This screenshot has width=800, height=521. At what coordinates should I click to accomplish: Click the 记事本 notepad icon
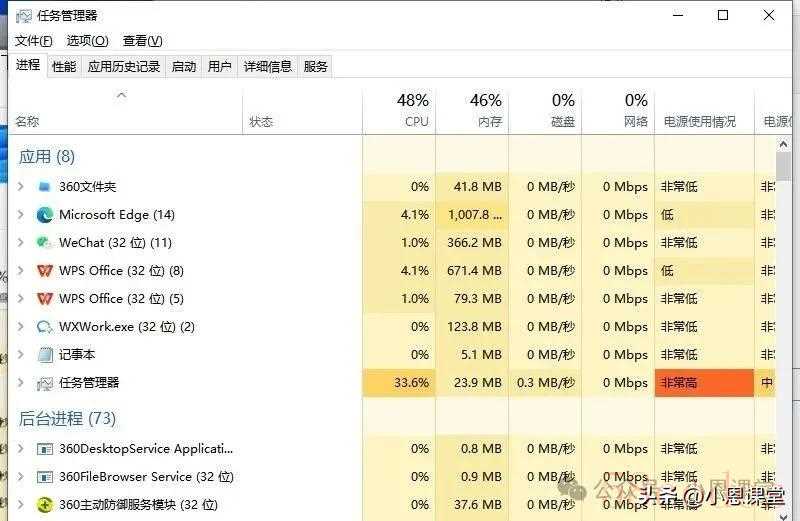point(45,355)
